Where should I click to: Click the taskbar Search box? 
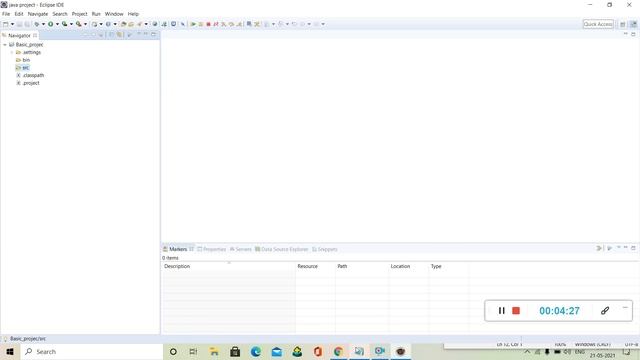[x=91, y=351]
